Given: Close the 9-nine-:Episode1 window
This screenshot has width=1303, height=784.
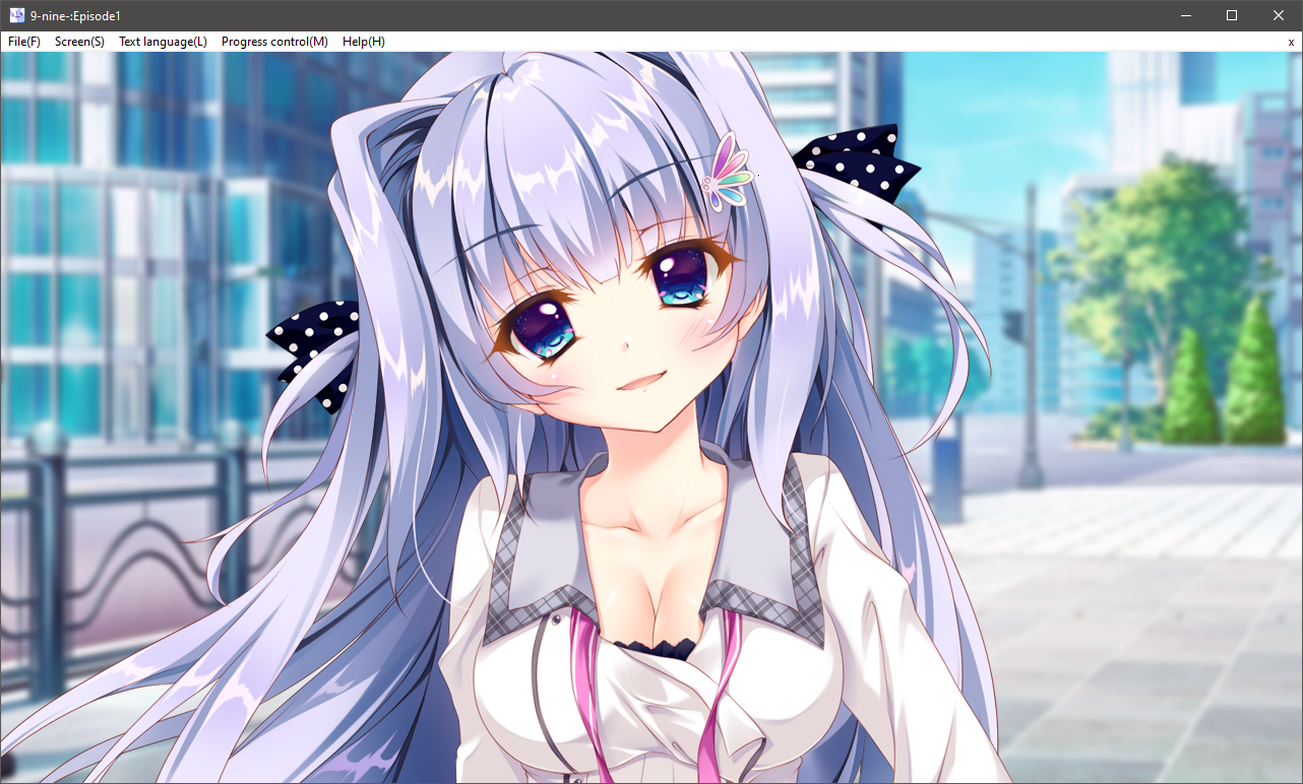Looking at the screenshot, I should [1278, 16].
